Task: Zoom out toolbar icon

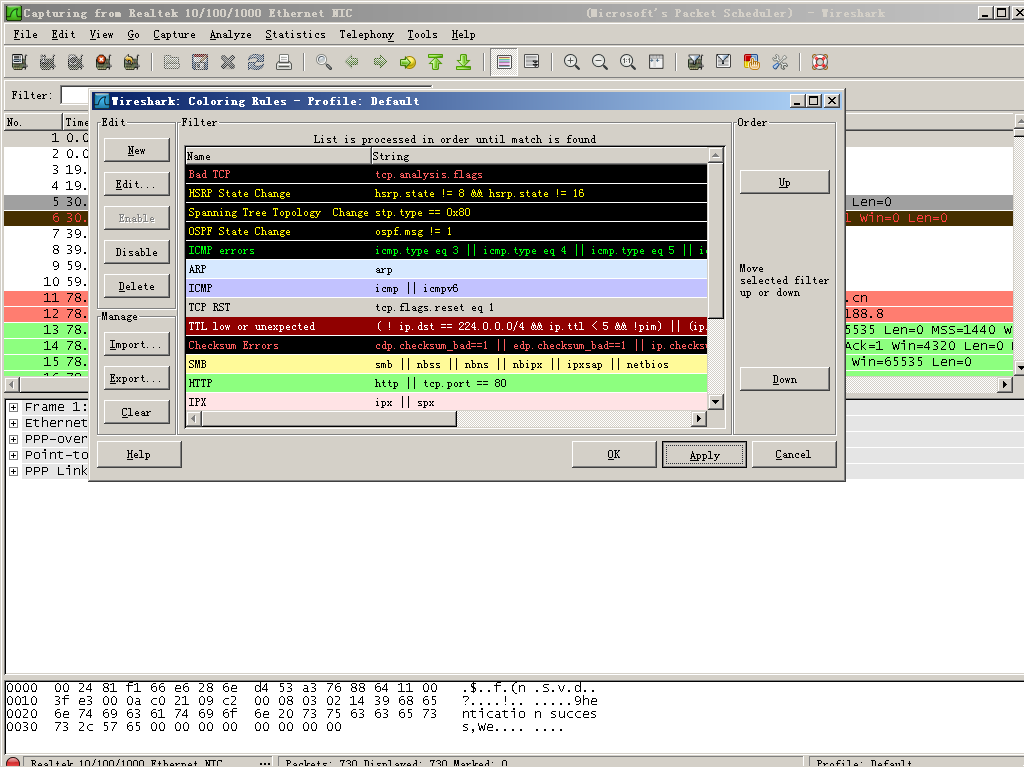Action: (x=600, y=62)
